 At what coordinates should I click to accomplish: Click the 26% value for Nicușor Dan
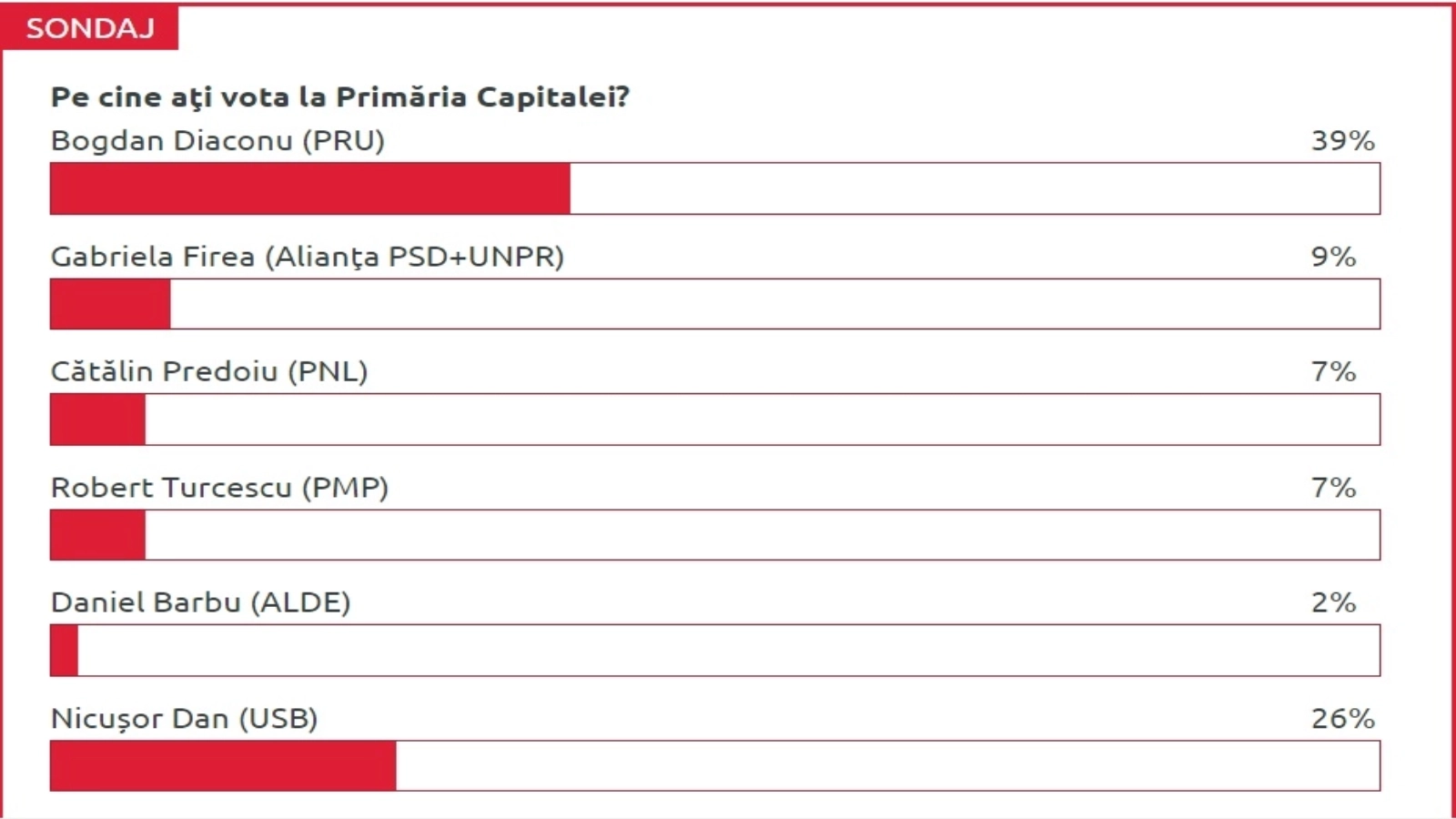pyautogui.click(x=1342, y=719)
